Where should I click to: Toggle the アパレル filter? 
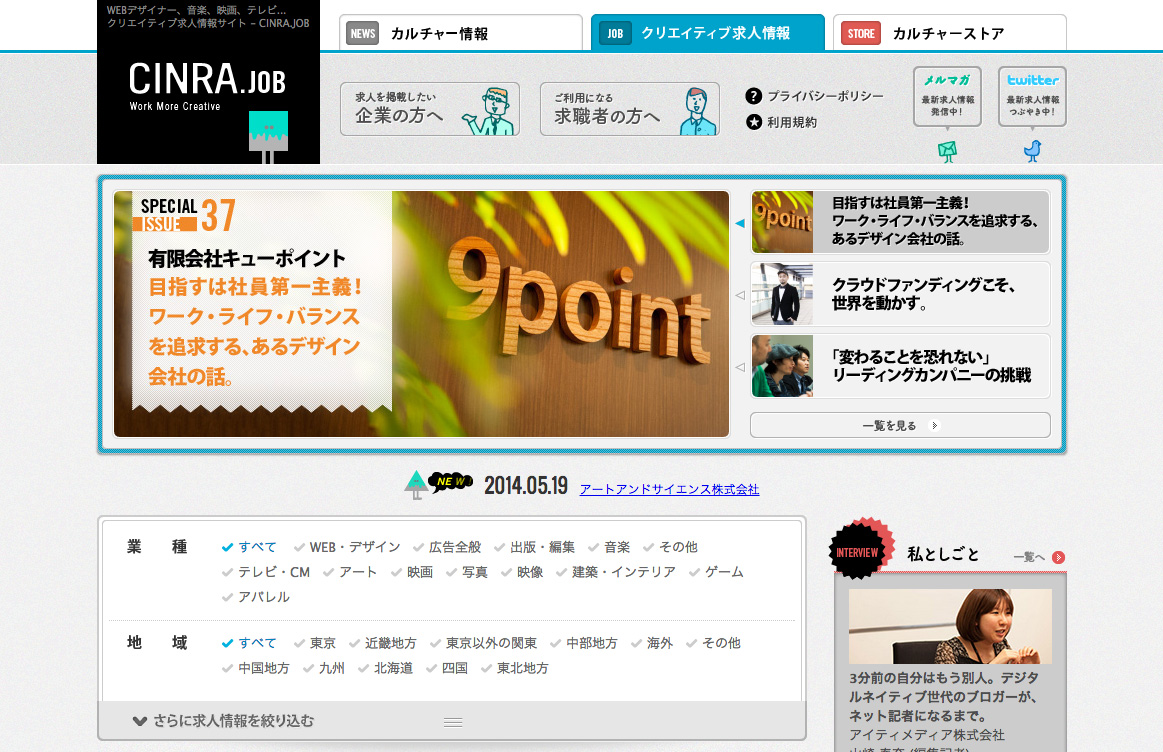(256, 597)
